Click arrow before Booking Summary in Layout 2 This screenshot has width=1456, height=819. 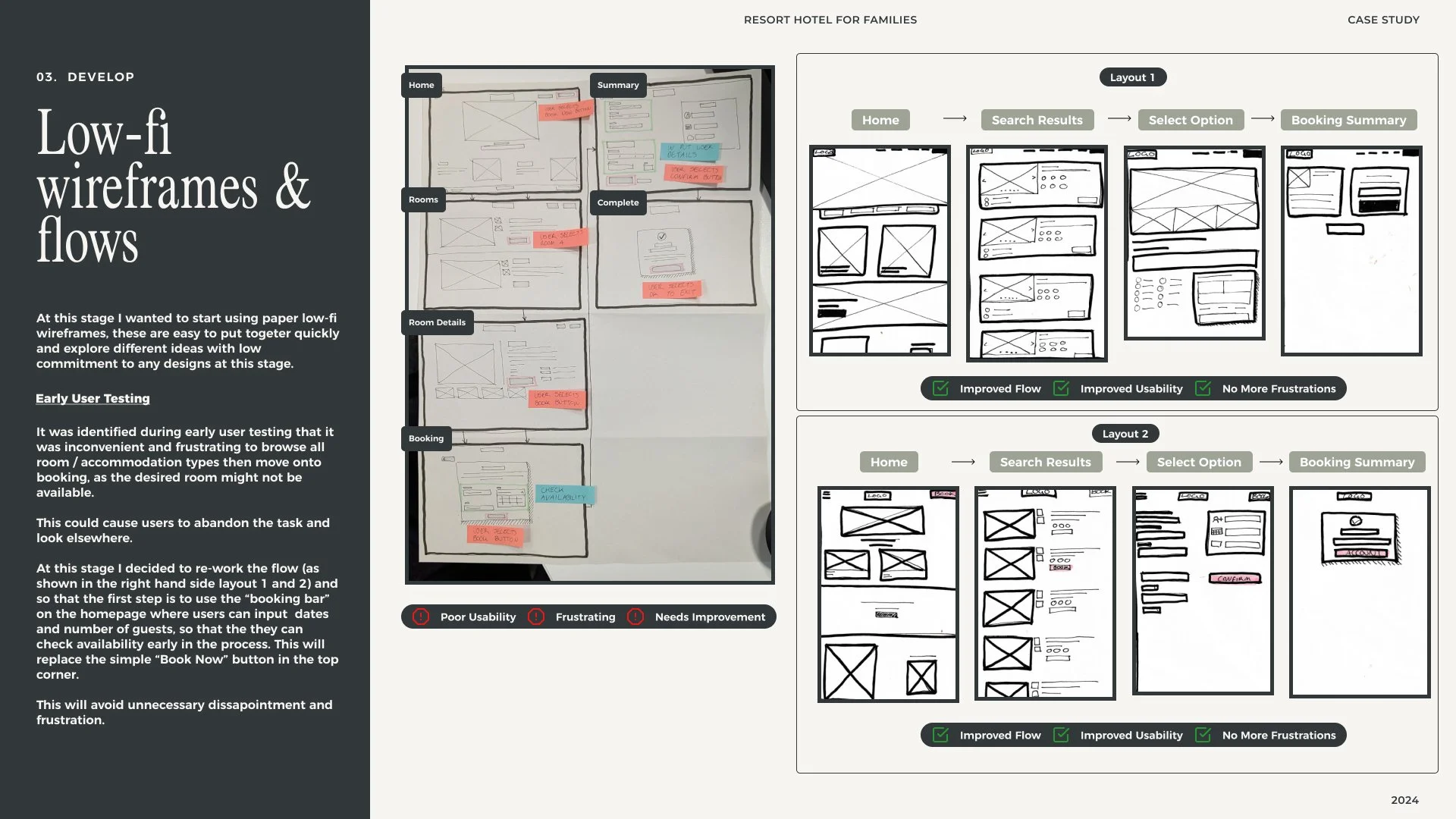1271,462
